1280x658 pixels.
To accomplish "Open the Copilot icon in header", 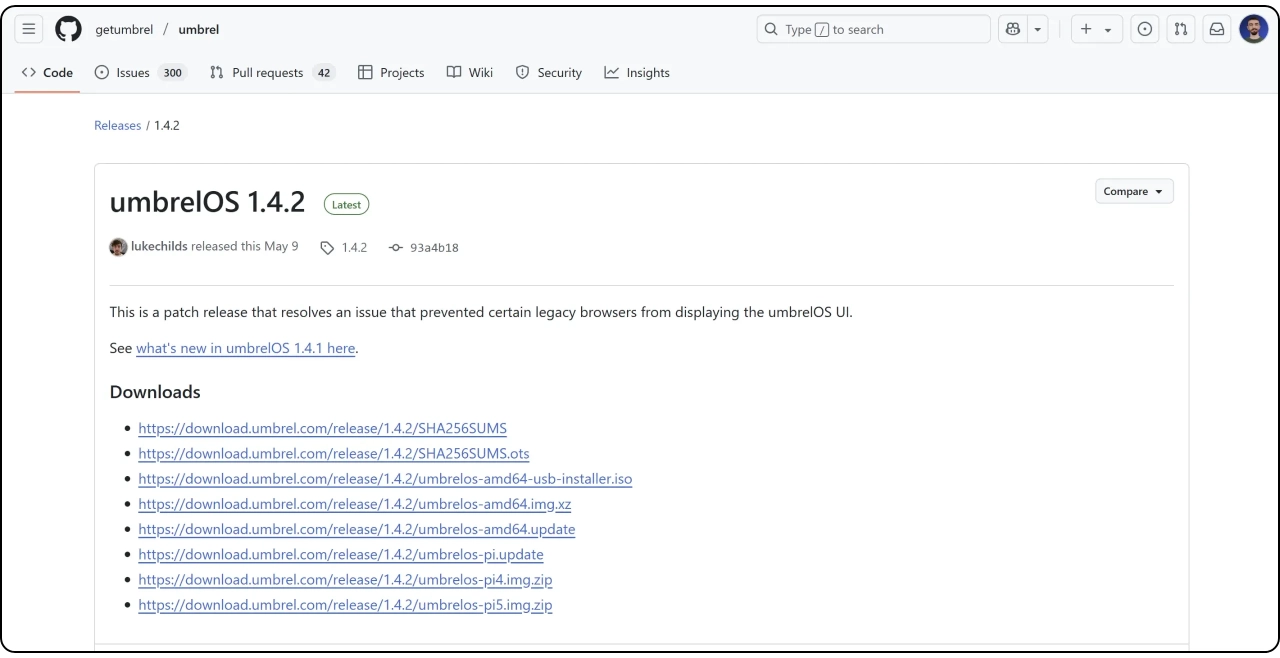I will (1013, 29).
